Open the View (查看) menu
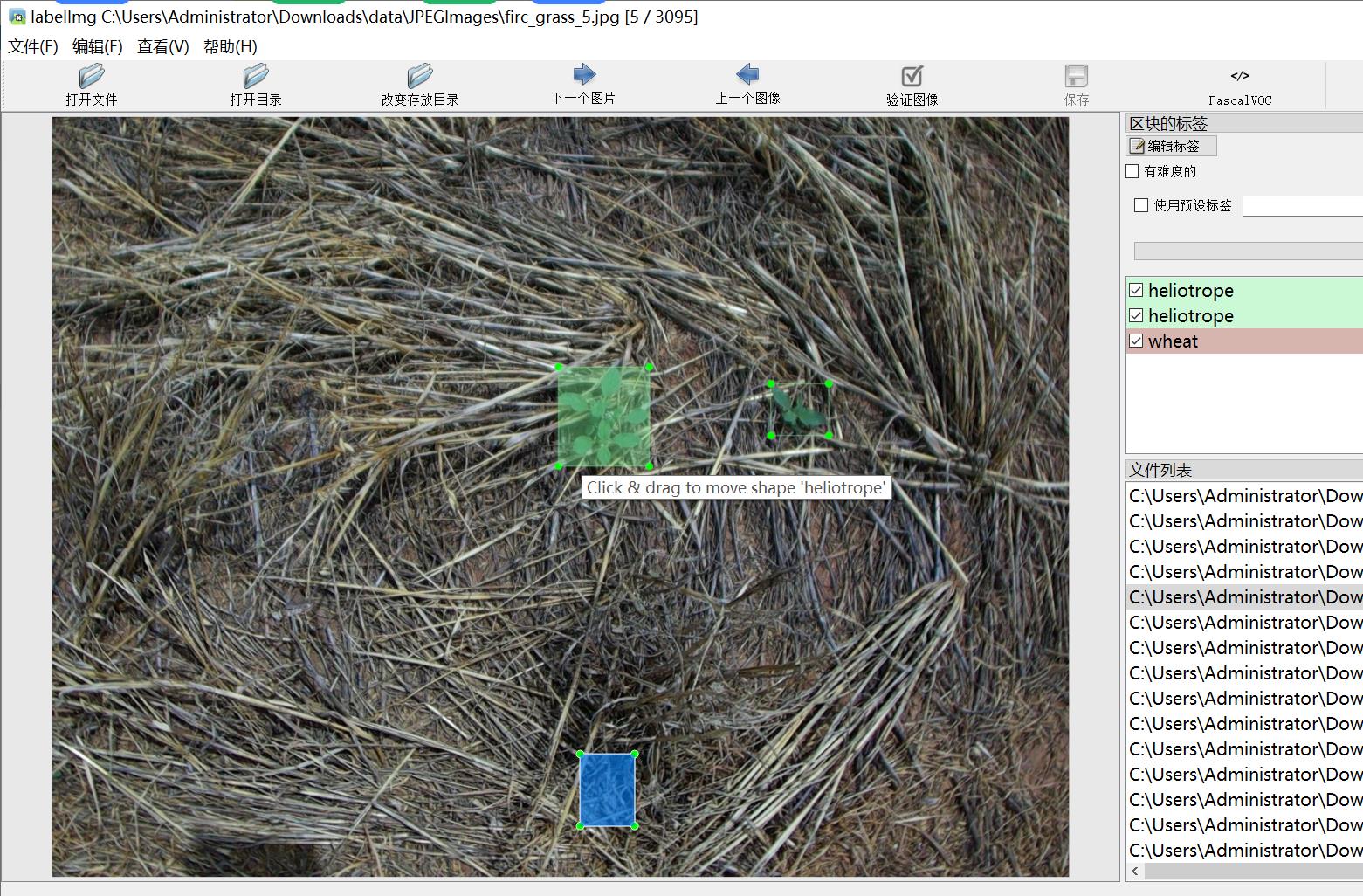This screenshot has height=896, width=1363. point(162,46)
